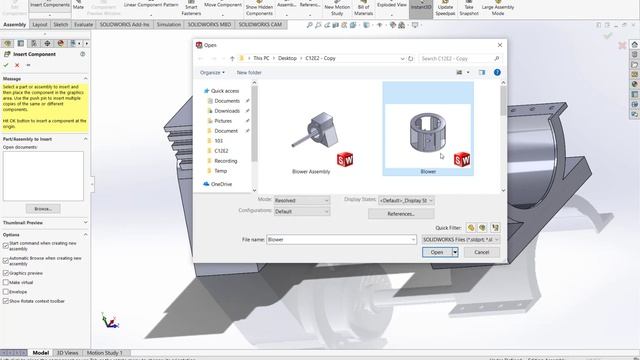Click the Take Snapshot tool

[469, 8]
